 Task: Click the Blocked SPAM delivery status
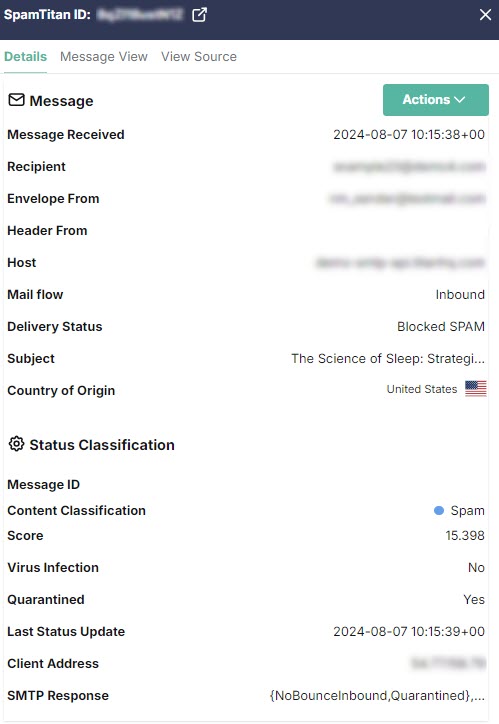click(441, 326)
